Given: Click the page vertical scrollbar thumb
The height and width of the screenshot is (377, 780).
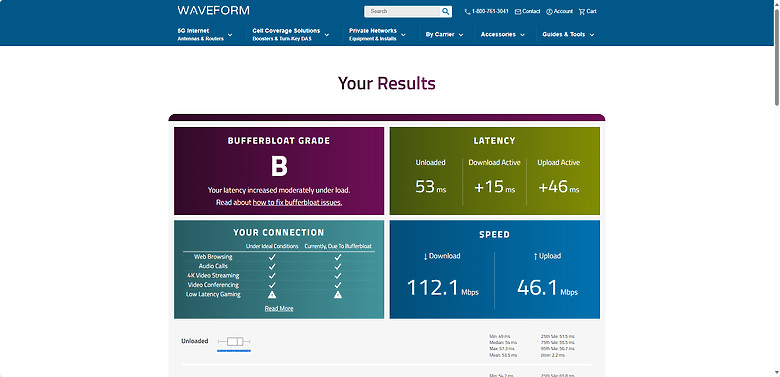Looking at the screenshot, I should pyautogui.click(x=777, y=56).
